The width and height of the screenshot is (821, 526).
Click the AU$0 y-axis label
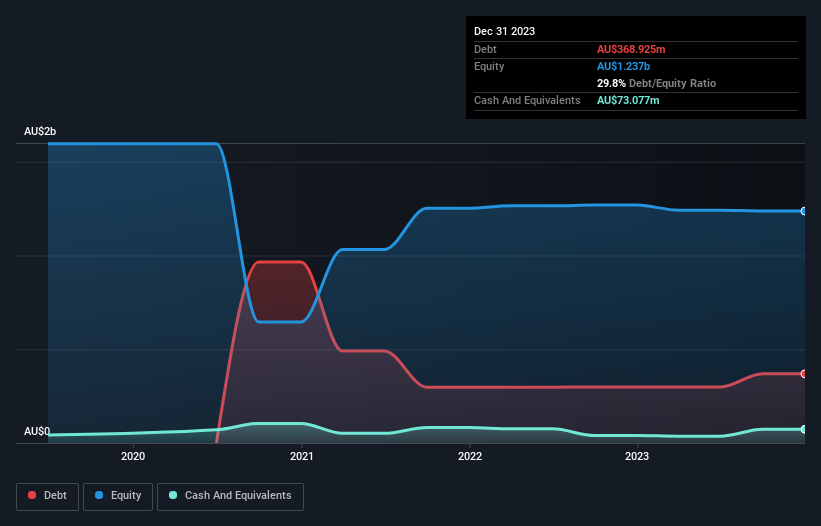click(x=37, y=431)
